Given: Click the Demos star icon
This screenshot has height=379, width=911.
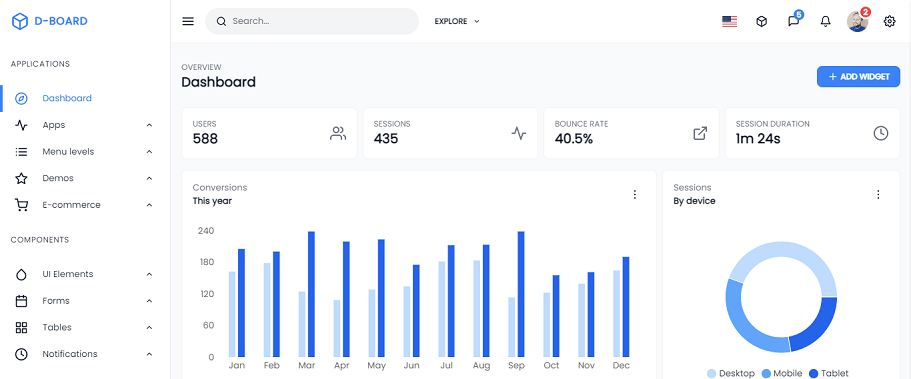Looking at the screenshot, I should point(21,178).
